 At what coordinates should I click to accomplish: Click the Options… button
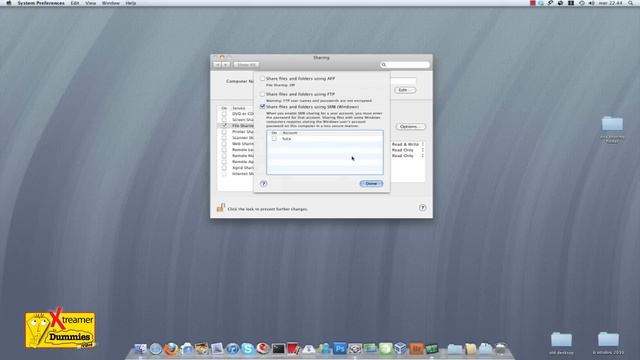point(410,127)
